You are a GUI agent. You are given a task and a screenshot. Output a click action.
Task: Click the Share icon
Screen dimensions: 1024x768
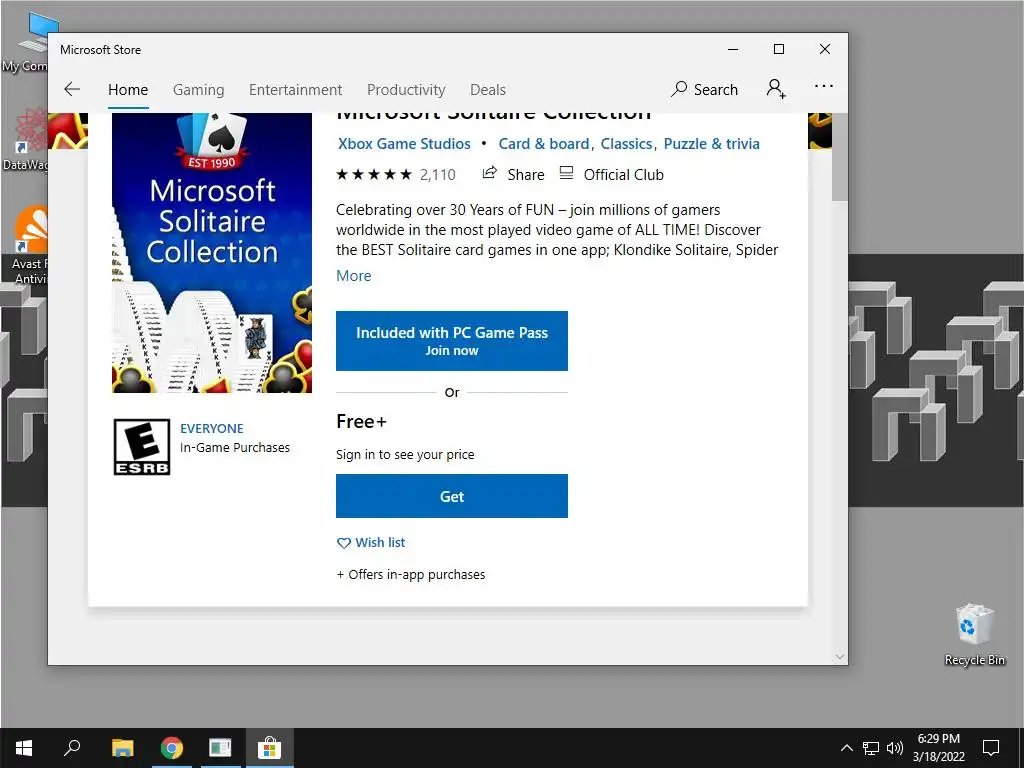pos(489,173)
